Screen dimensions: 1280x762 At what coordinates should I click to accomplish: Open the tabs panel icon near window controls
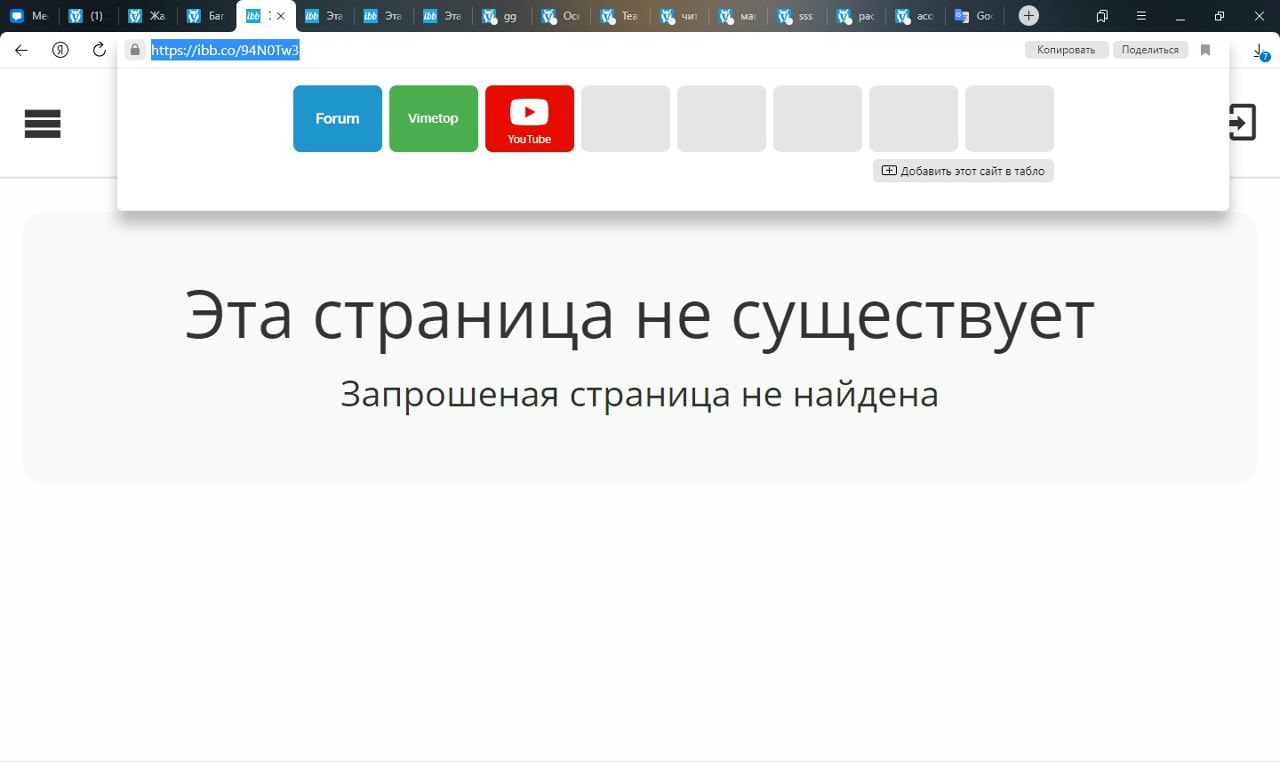pos(1102,15)
